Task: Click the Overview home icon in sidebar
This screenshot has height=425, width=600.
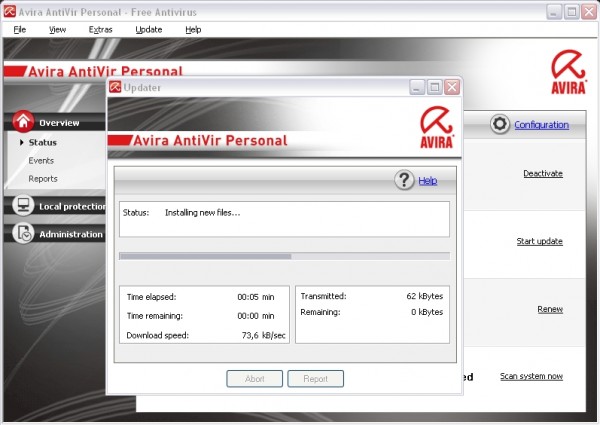Action: (23, 121)
